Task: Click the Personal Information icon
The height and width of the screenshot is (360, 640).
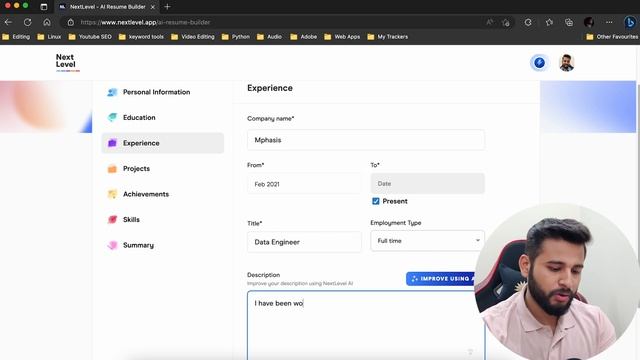Action: pos(112,92)
